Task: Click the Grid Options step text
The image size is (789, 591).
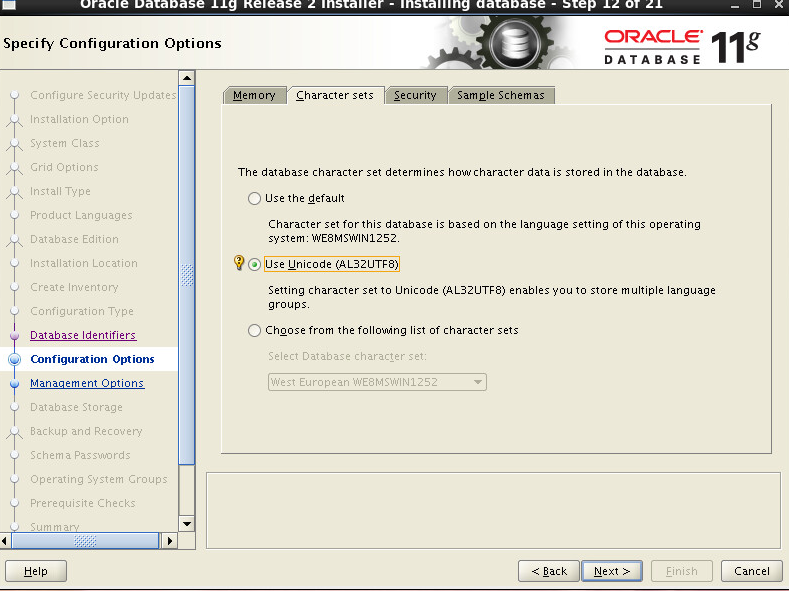Action: [64, 167]
